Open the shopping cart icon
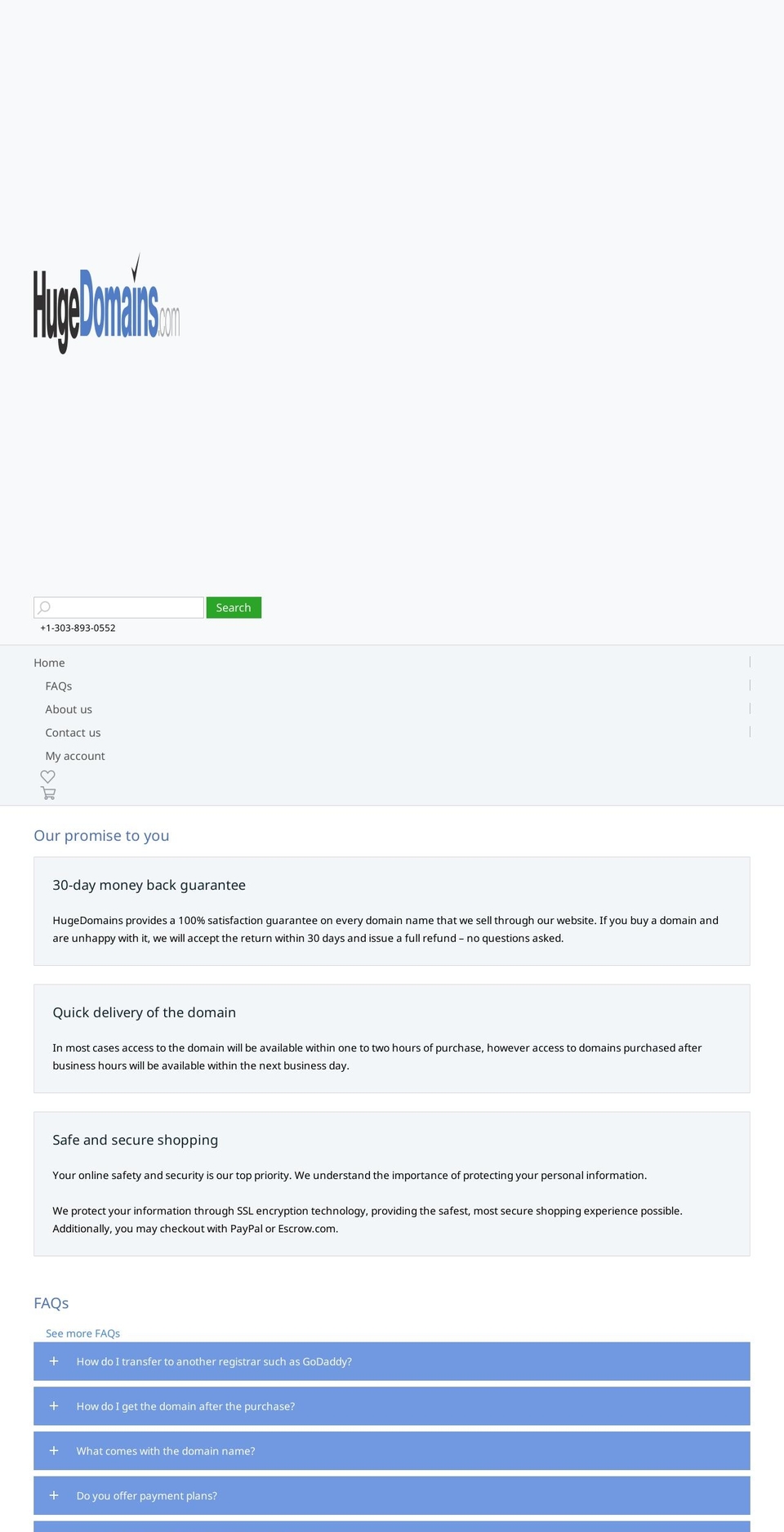Viewport: 784px width, 1532px height. pyautogui.click(x=48, y=793)
